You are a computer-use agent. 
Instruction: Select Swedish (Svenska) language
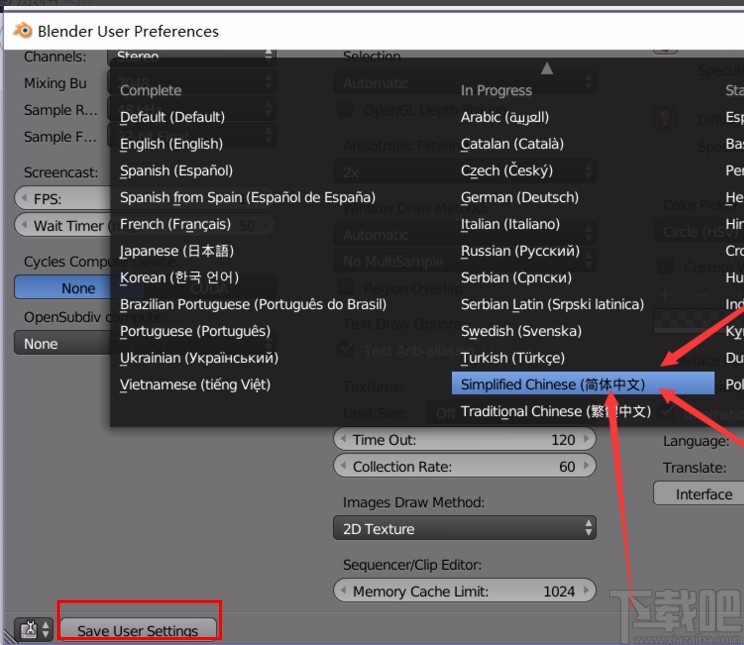[521, 331]
